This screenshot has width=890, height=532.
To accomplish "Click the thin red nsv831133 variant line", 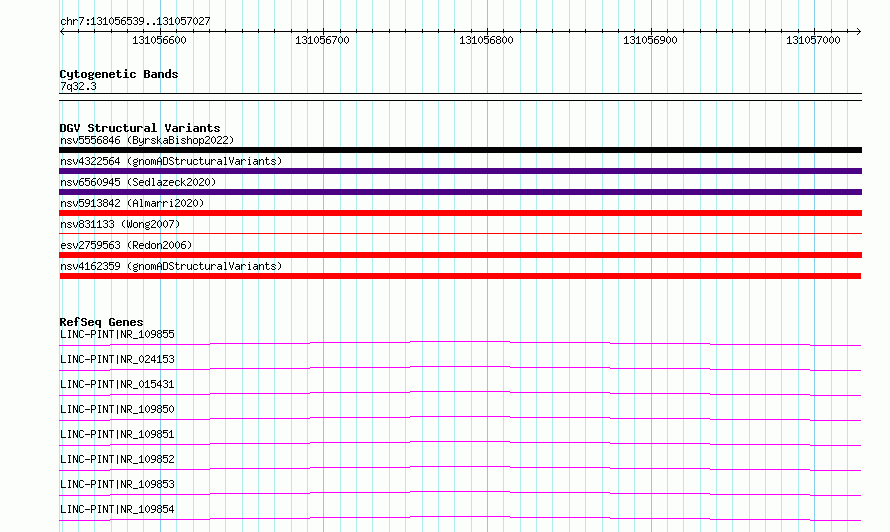I will point(460,233).
